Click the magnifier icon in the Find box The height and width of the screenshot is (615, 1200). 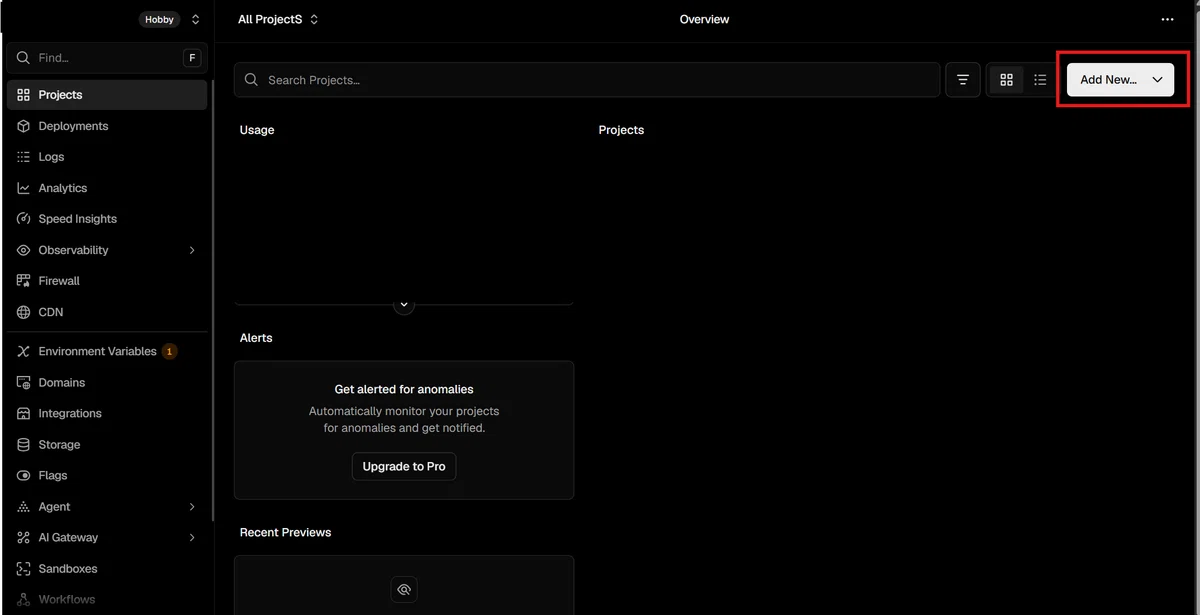[24, 58]
